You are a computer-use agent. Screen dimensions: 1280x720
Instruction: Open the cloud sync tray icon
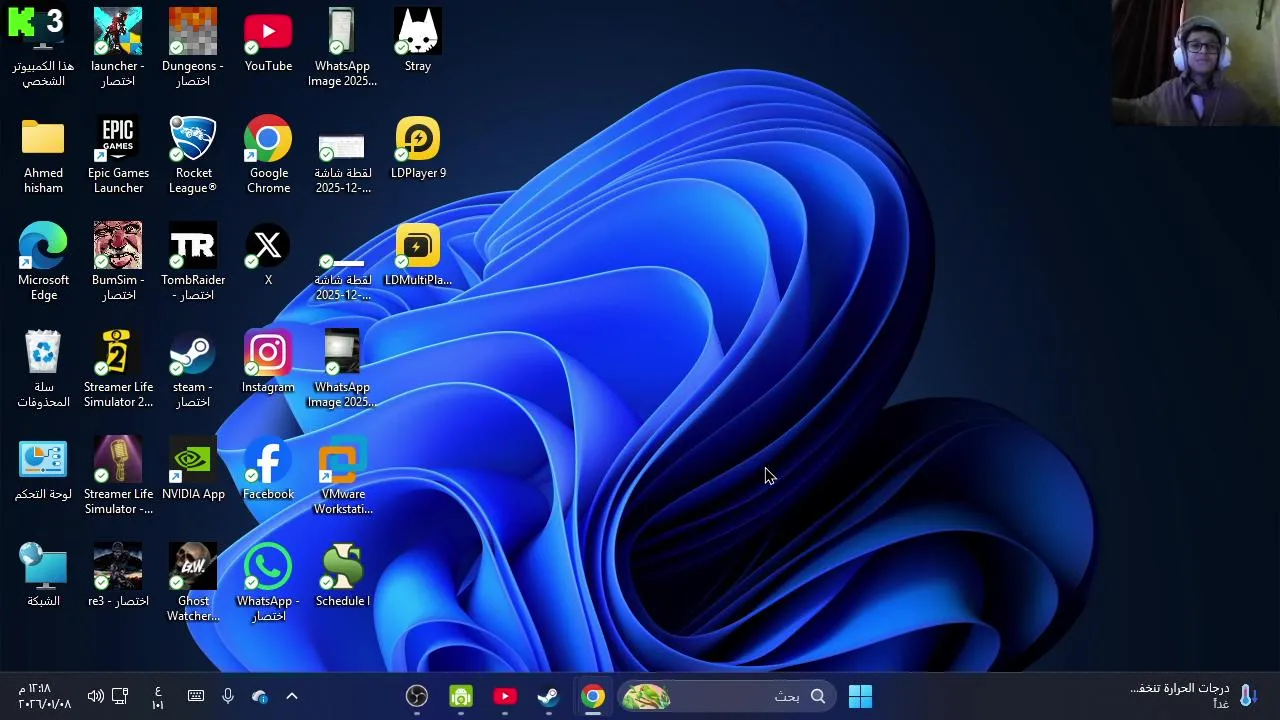[260, 696]
